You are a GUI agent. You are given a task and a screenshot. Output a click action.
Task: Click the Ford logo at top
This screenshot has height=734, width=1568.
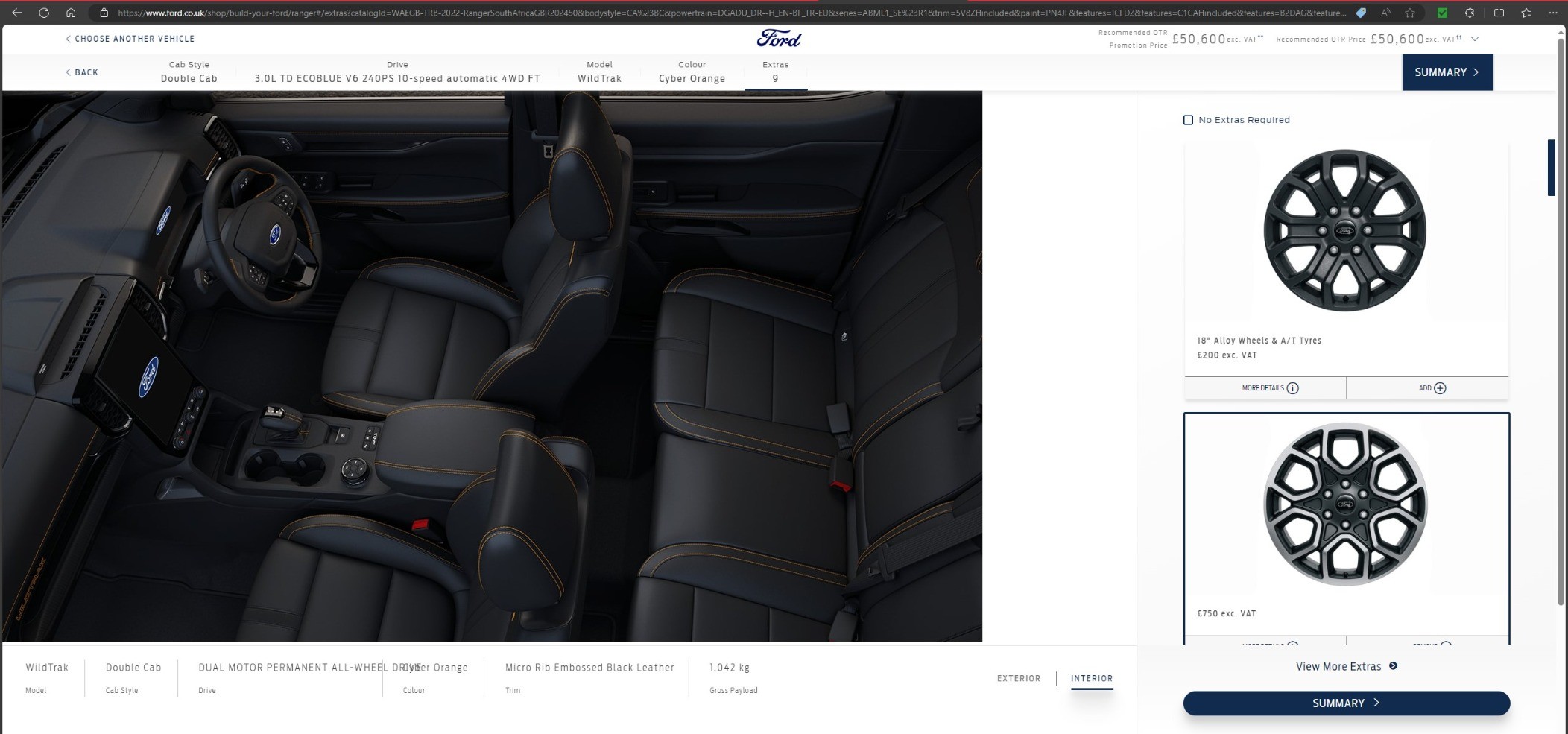(x=779, y=39)
